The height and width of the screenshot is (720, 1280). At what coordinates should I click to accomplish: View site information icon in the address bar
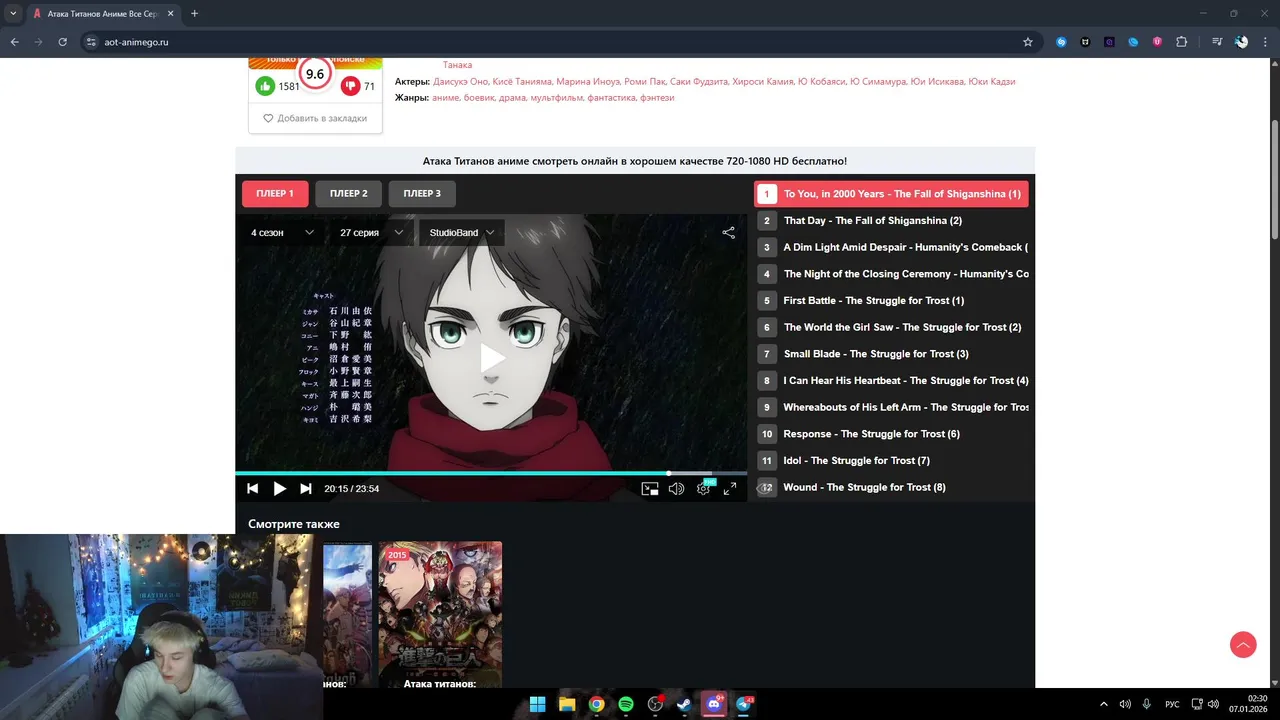pyautogui.click(x=91, y=42)
